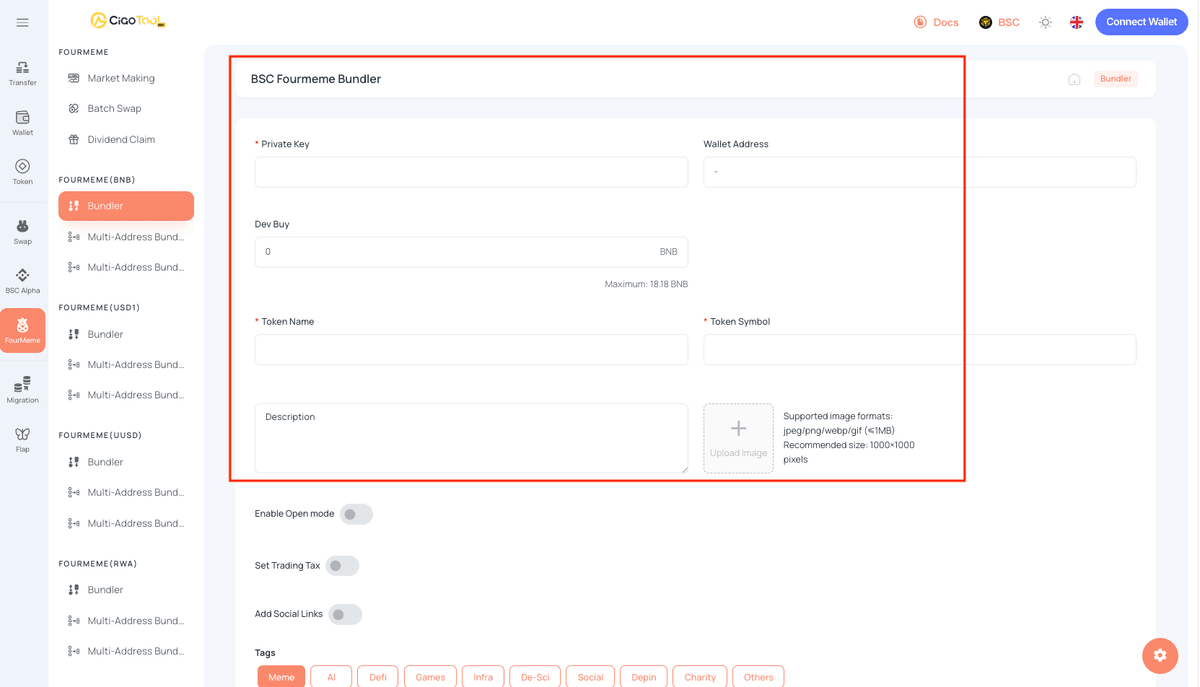The width and height of the screenshot is (1200, 687).
Task: Select the FourMeme sidebar icon
Action: [22, 331]
